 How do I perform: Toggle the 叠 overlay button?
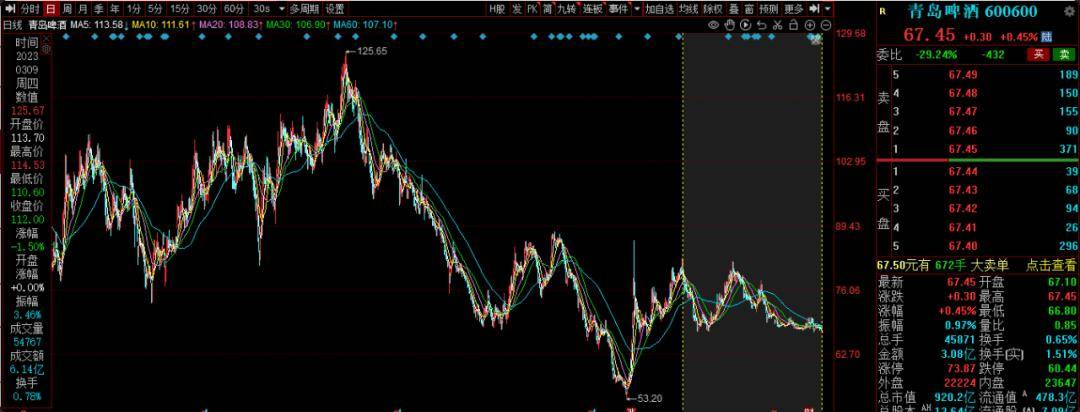[734, 9]
